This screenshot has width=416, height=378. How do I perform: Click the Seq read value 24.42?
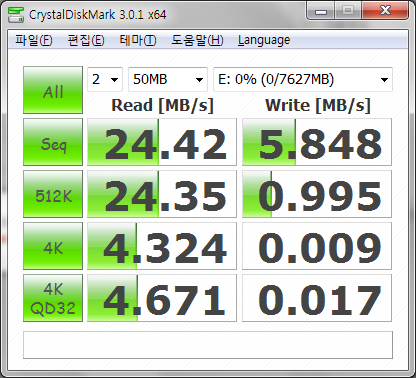162,142
